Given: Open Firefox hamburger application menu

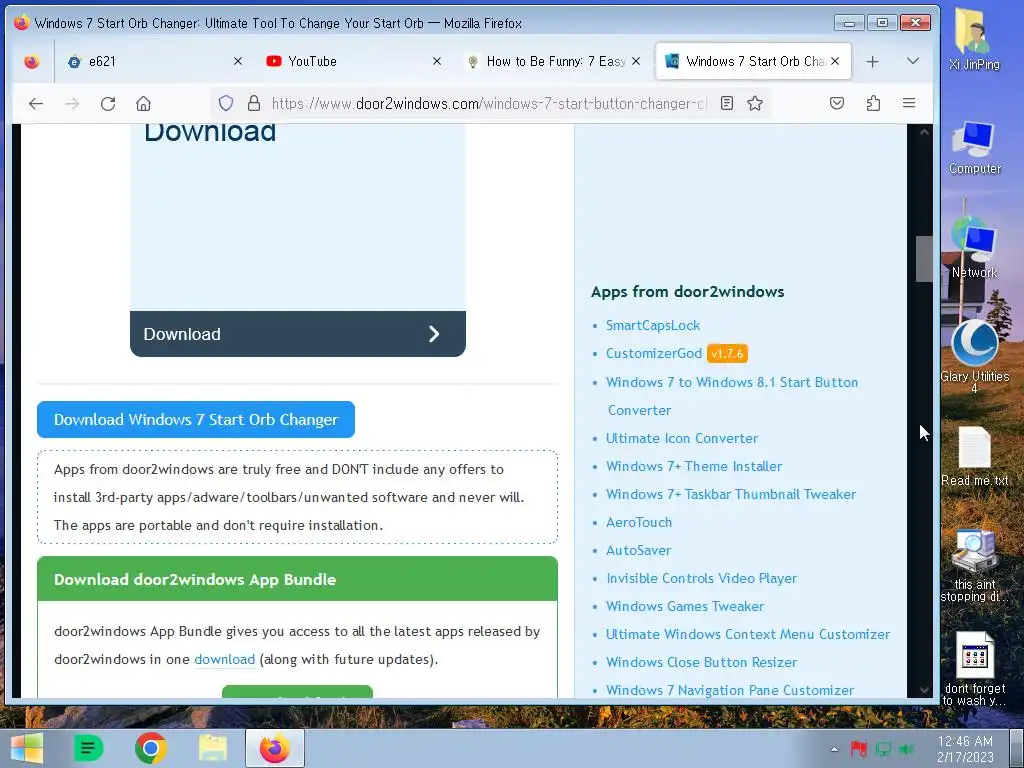Looking at the screenshot, I should point(908,103).
